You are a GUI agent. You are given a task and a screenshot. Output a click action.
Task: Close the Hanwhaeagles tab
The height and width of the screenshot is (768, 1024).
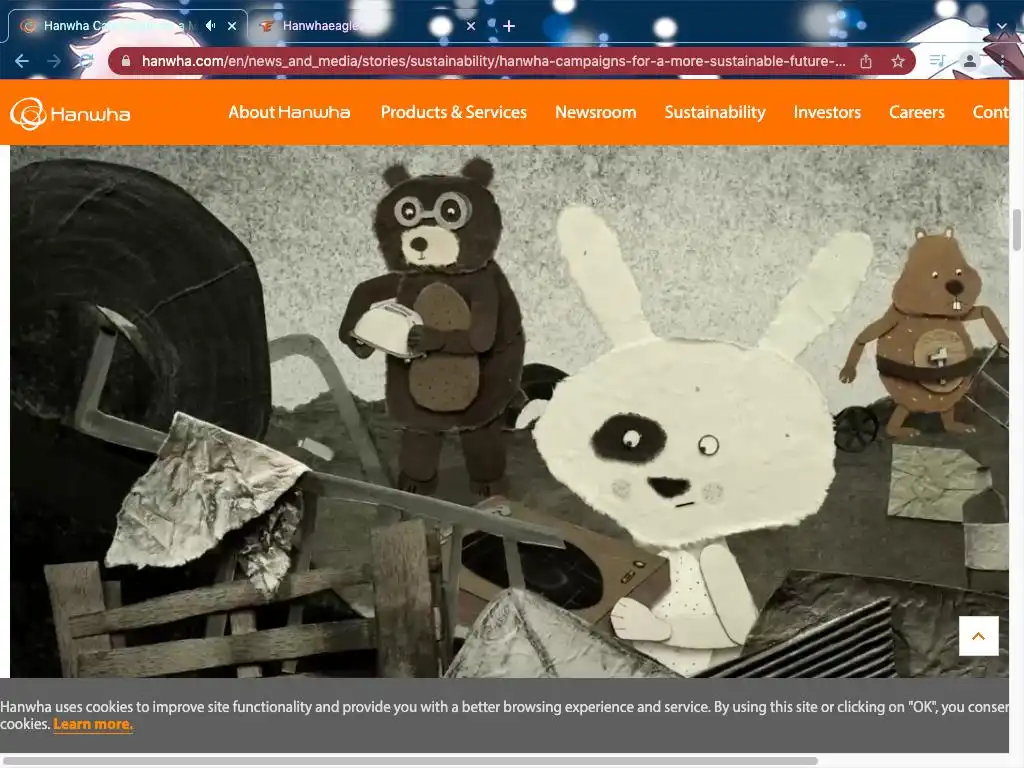pos(471,26)
